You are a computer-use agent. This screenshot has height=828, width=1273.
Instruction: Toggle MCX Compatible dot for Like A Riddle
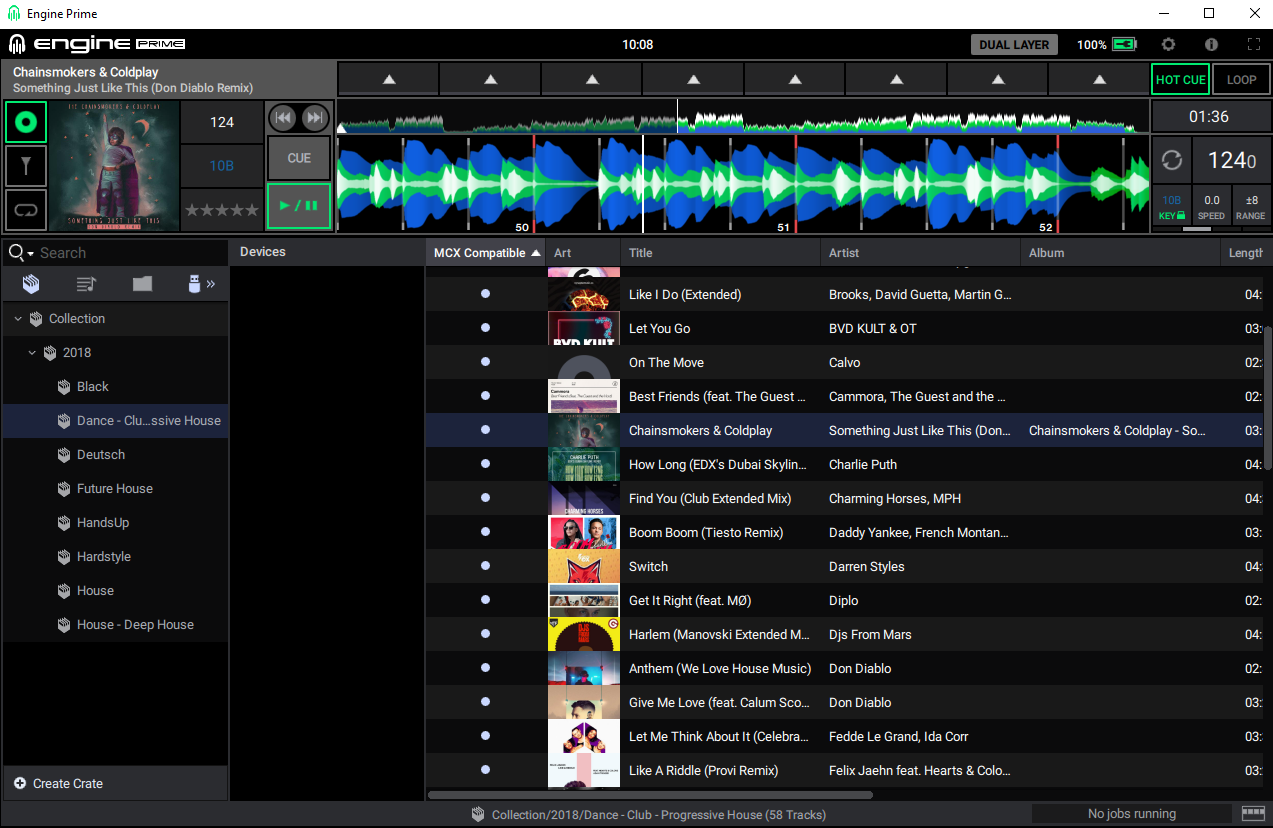pyautogui.click(x=485, y=770)
